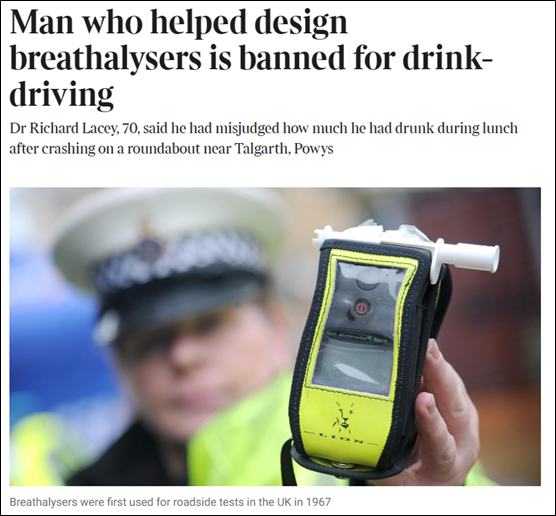
Task: Click the badge on the police hat
Action: coord(148,245)
